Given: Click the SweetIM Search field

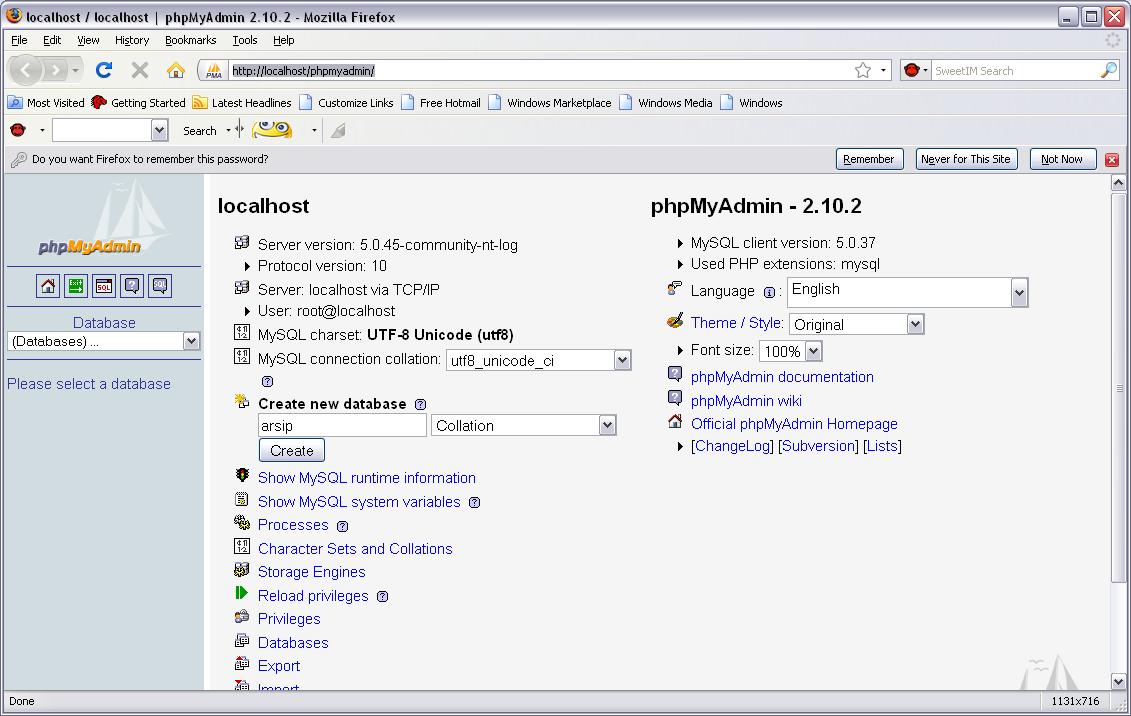Looking at the screenshot, I should [1015, 71].
